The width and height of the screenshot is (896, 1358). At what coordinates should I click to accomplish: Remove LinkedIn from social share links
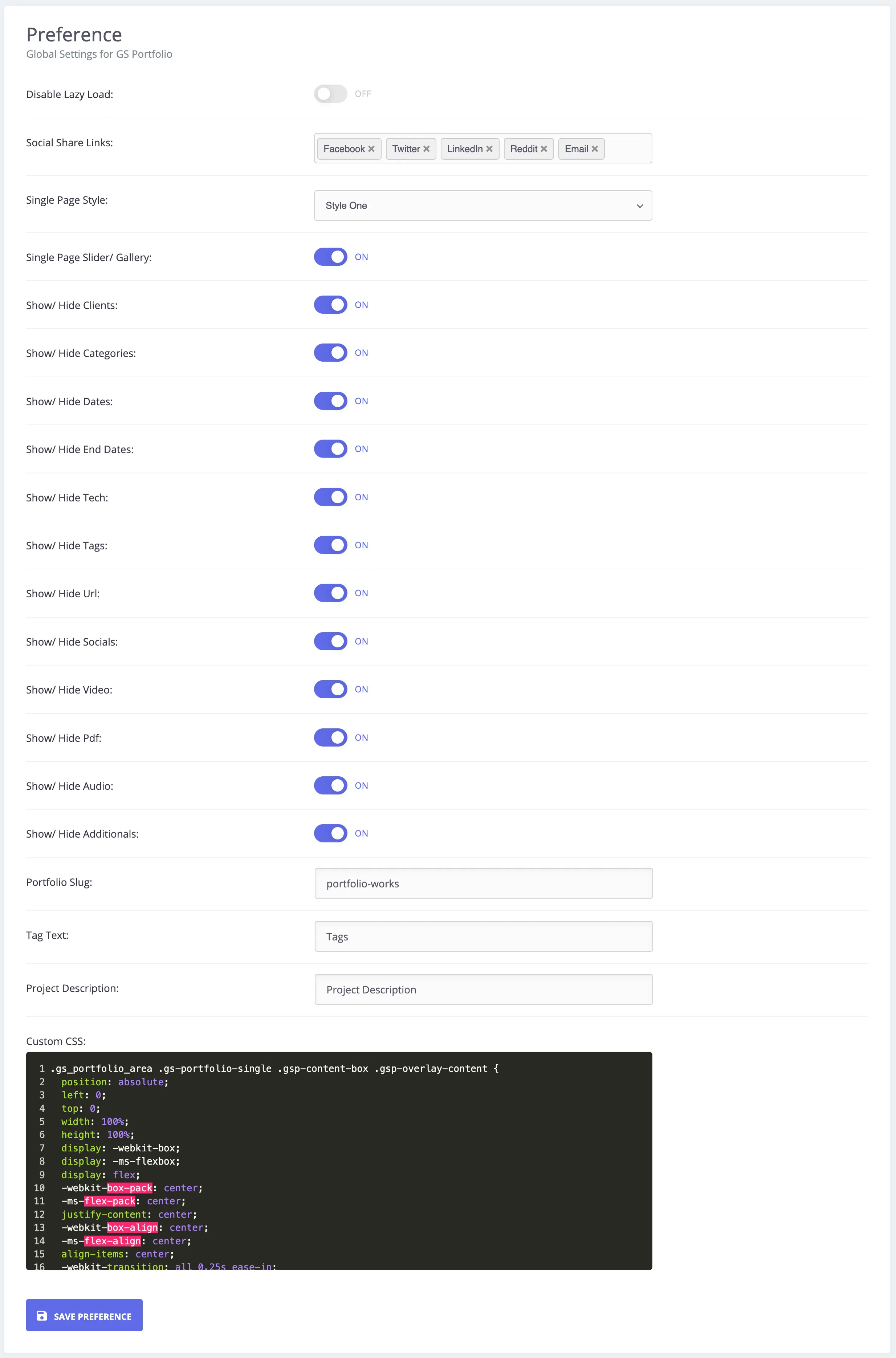click(489, 149)
